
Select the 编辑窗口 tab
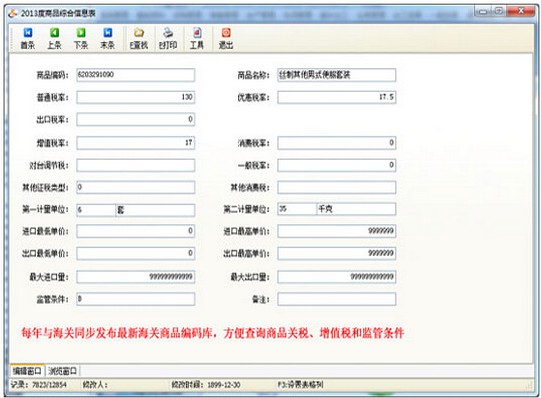(27, 371)
